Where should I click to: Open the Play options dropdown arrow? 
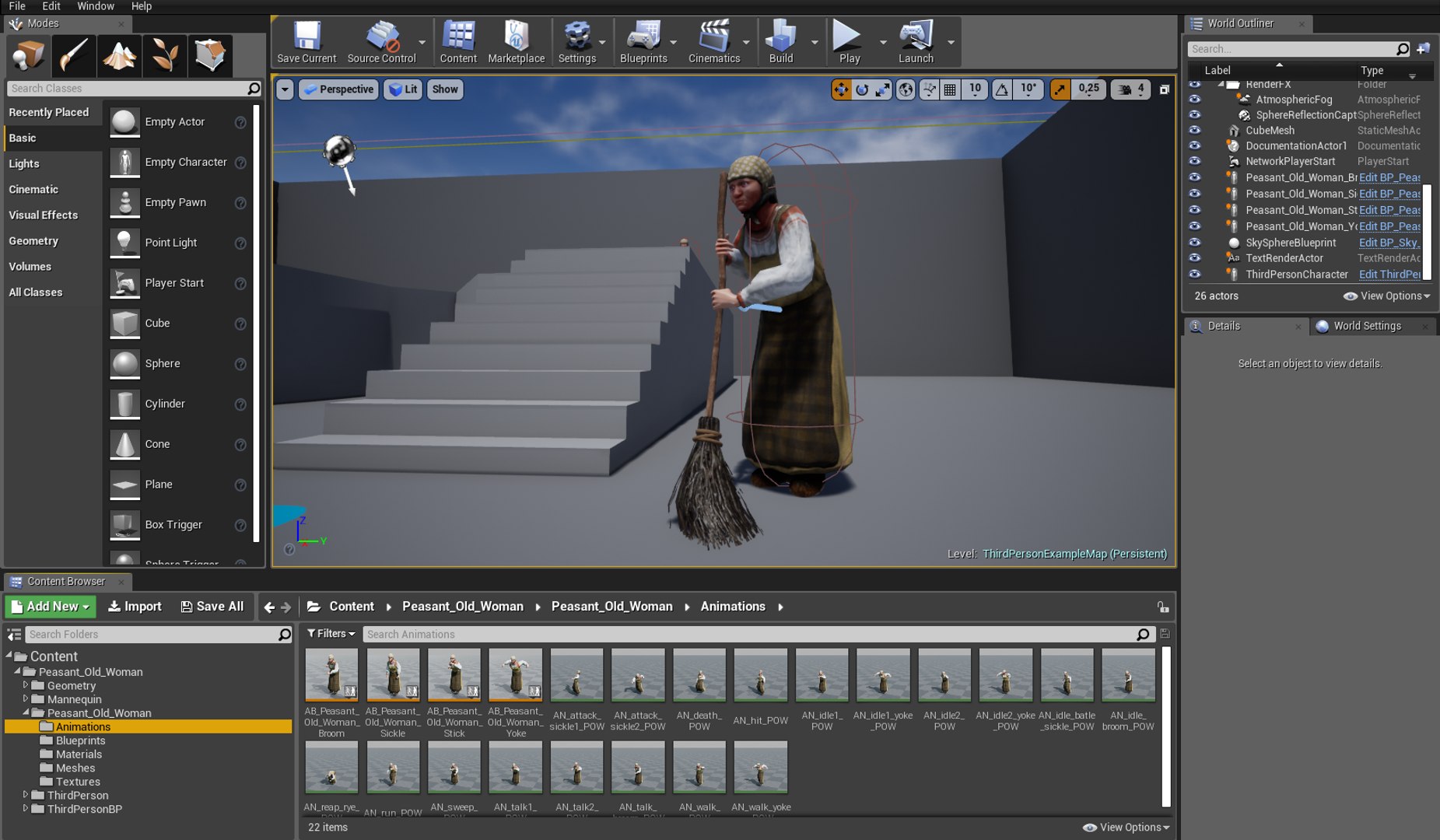(882, 42)
